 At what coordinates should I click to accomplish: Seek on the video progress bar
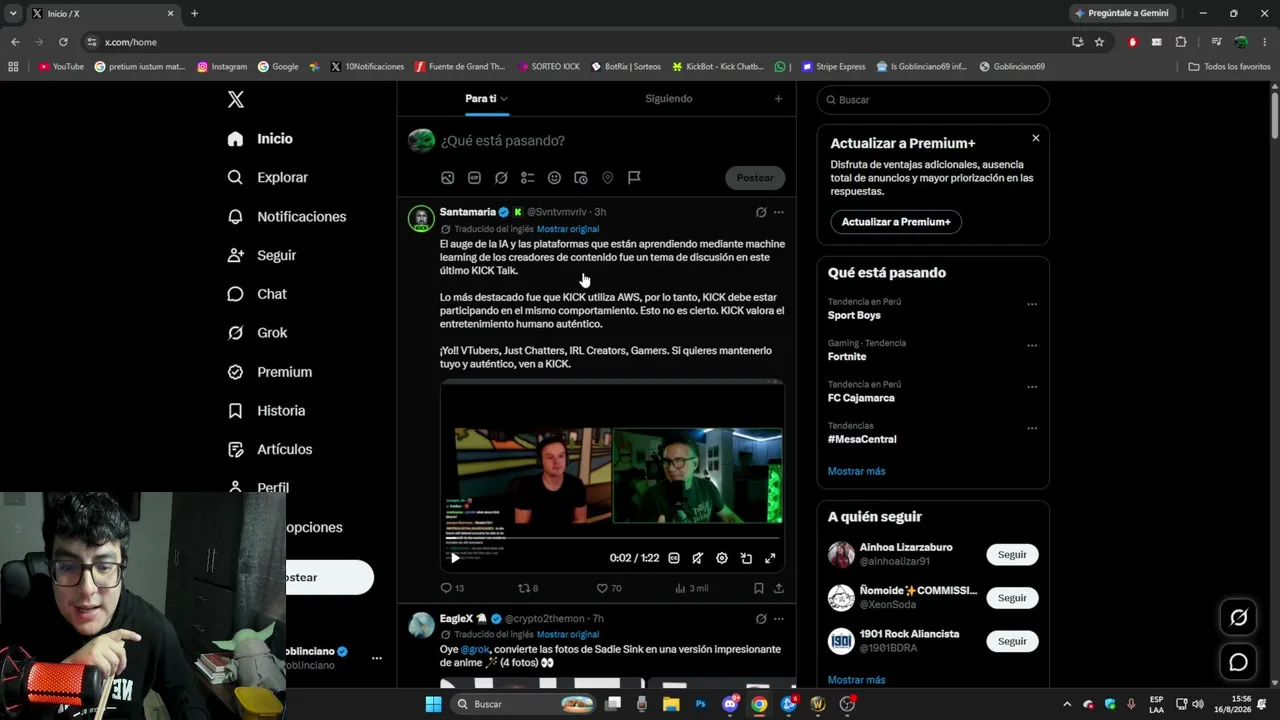point(612,540)
